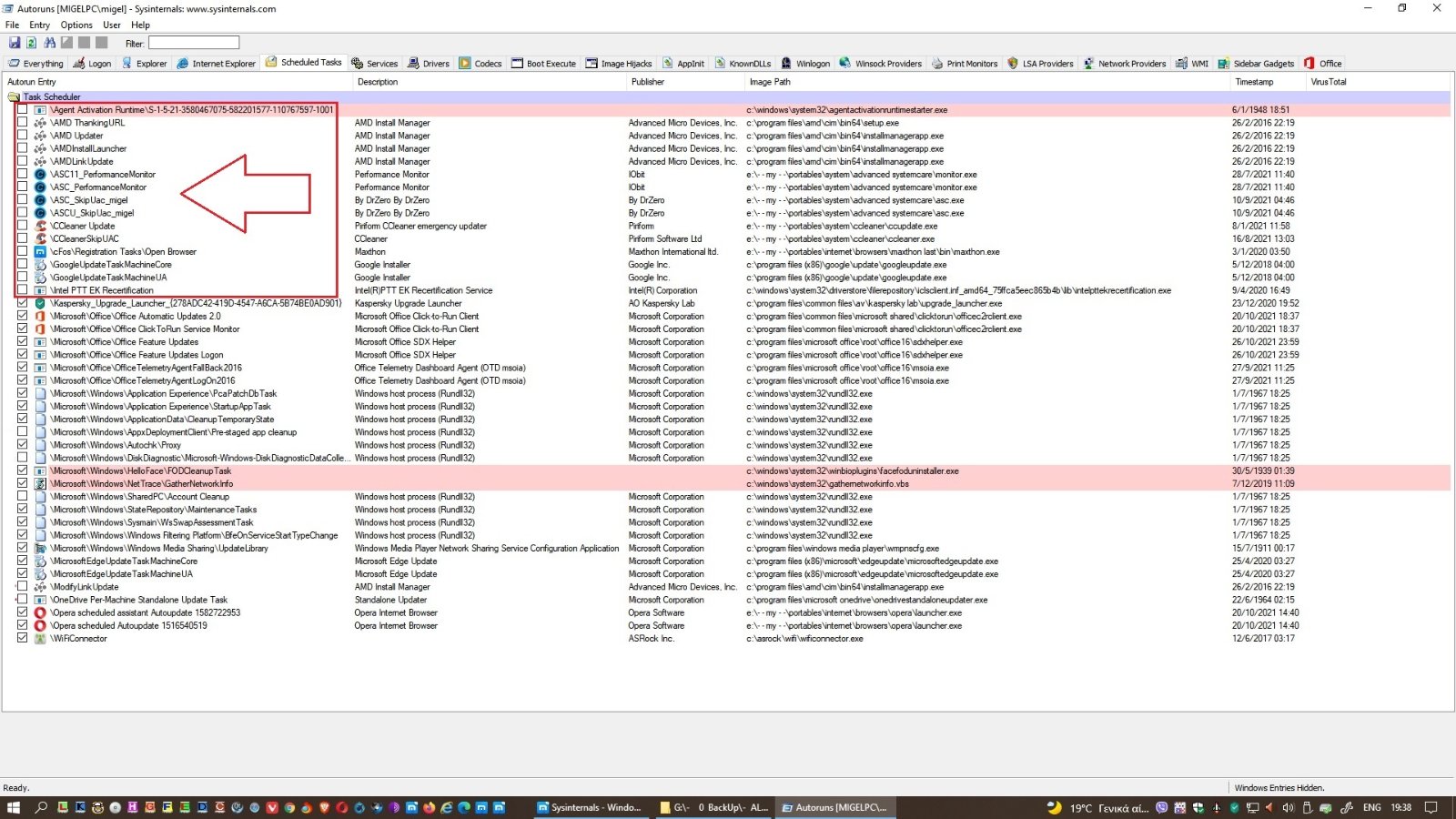The height and width of the screenshot is (819, 1456).
Task: Switch to the Services tab
Action: tap(375, 64)
